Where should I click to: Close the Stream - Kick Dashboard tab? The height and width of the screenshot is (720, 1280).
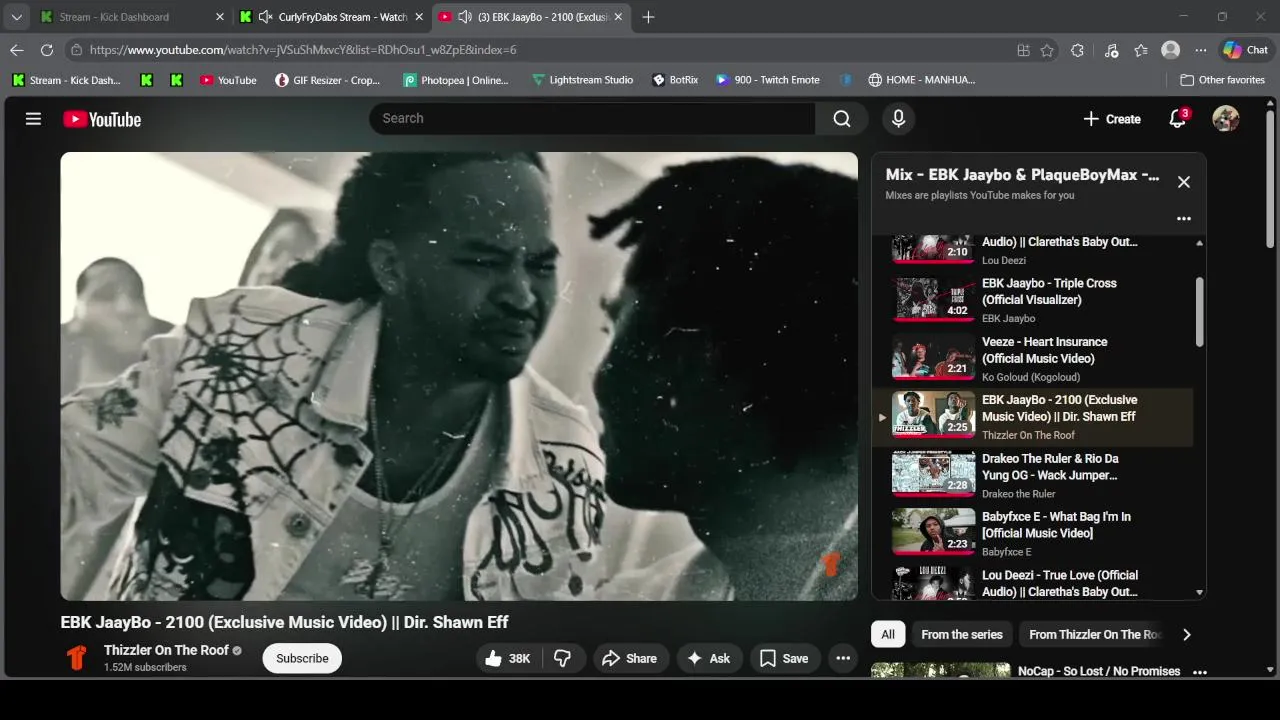220,17
